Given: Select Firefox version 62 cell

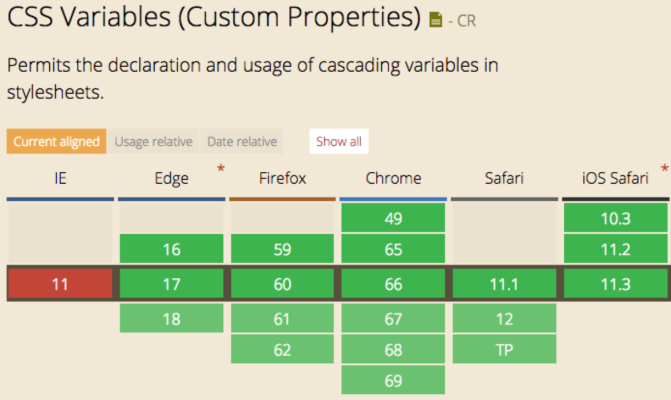Looking at the screenshot, I should click(282, 350).
